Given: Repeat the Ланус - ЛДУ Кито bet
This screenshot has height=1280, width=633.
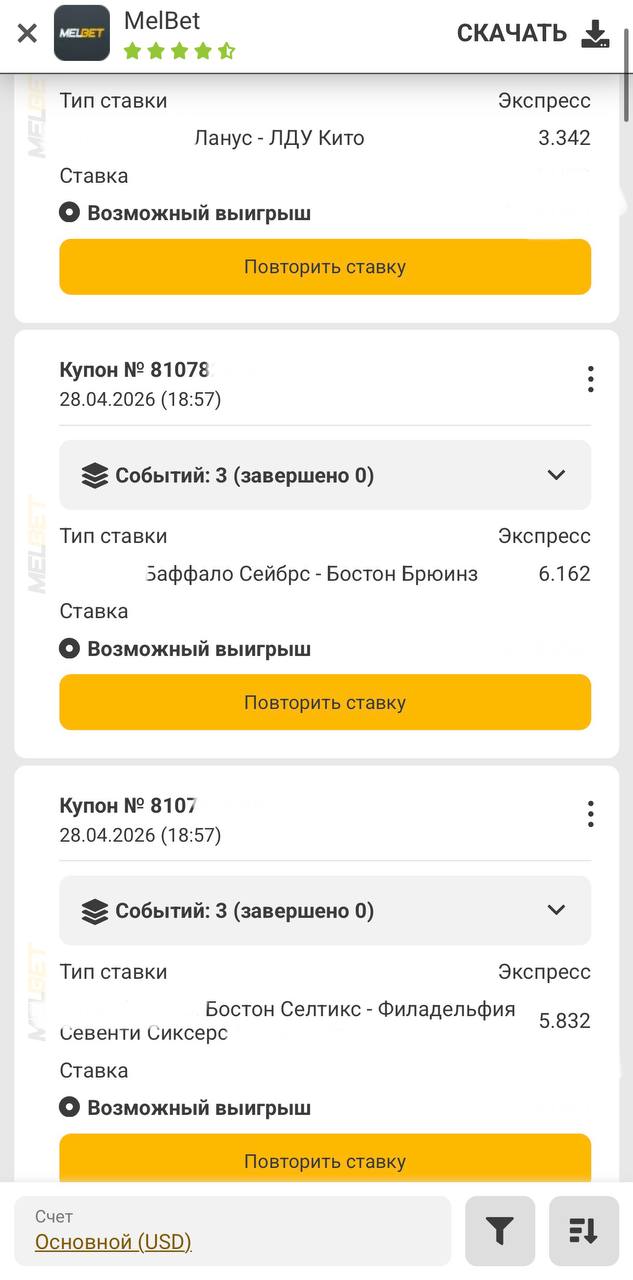Looking at the screenshot, I should [325, 267].
